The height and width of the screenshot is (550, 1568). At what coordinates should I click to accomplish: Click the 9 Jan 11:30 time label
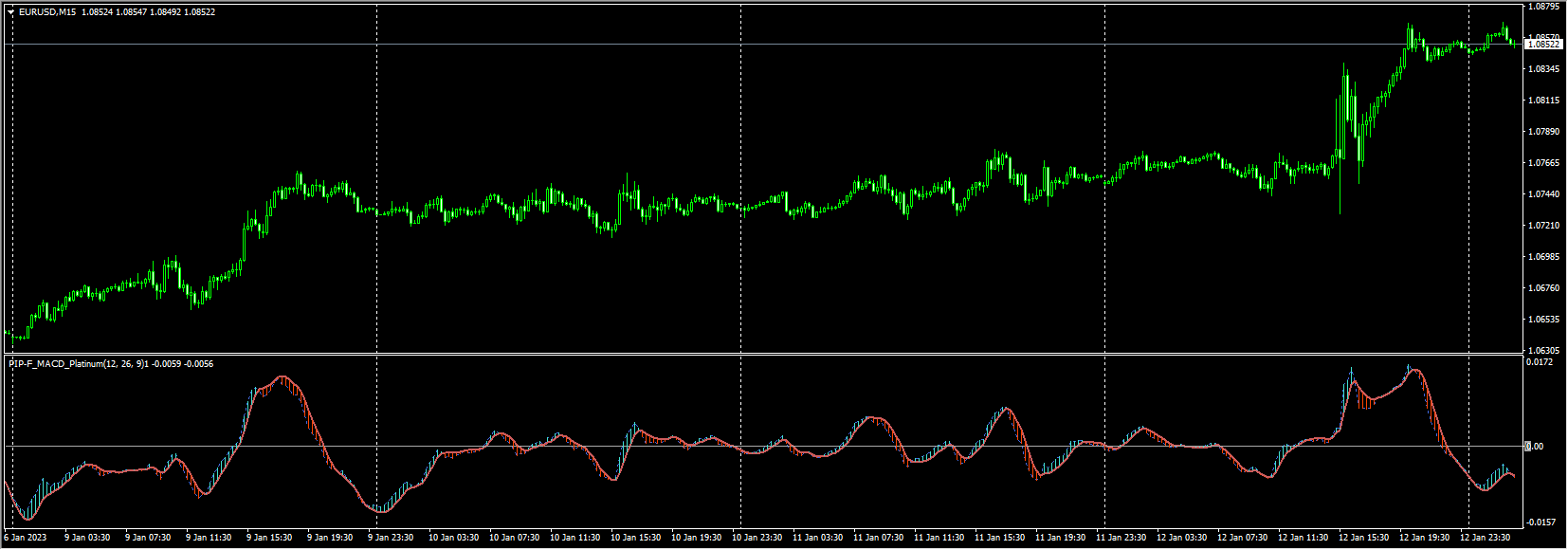click(x=209, y=538)
